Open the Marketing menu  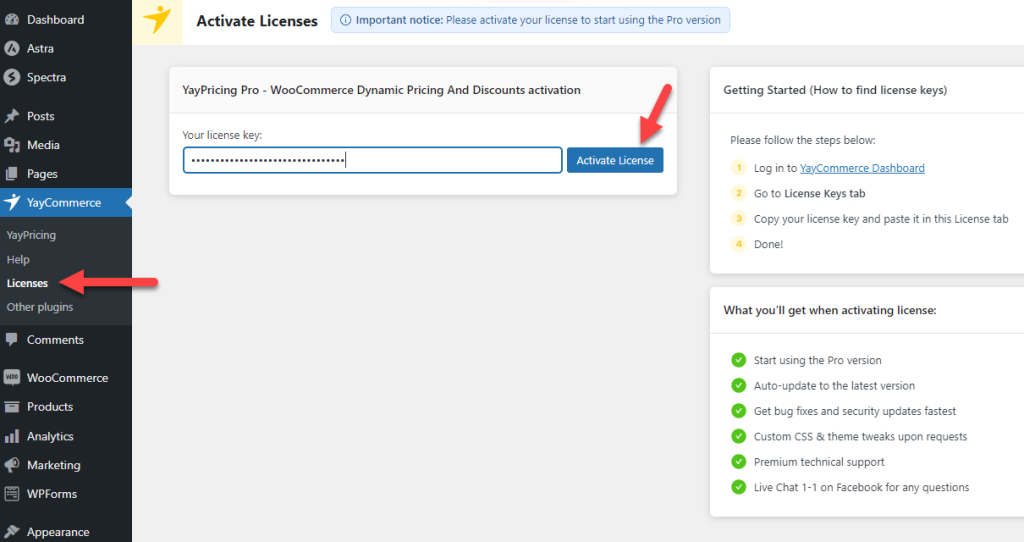[x=54, y=465]
